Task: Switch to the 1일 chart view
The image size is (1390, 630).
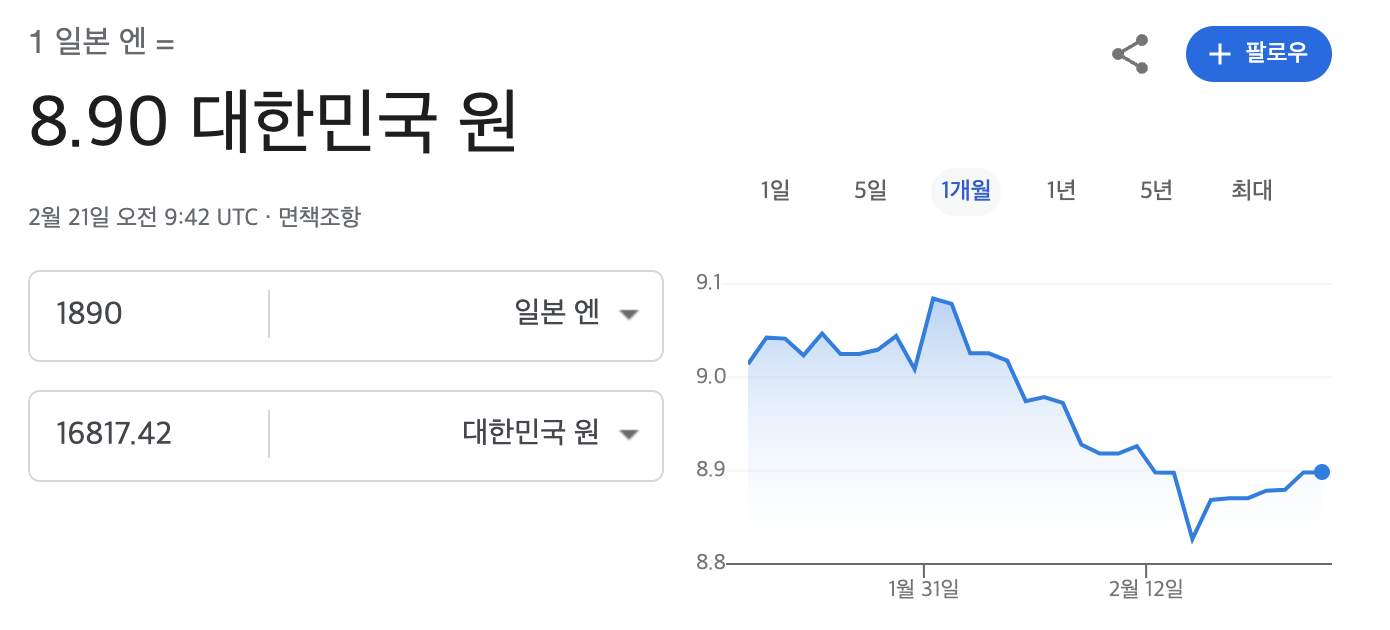Action: point(775,191)
